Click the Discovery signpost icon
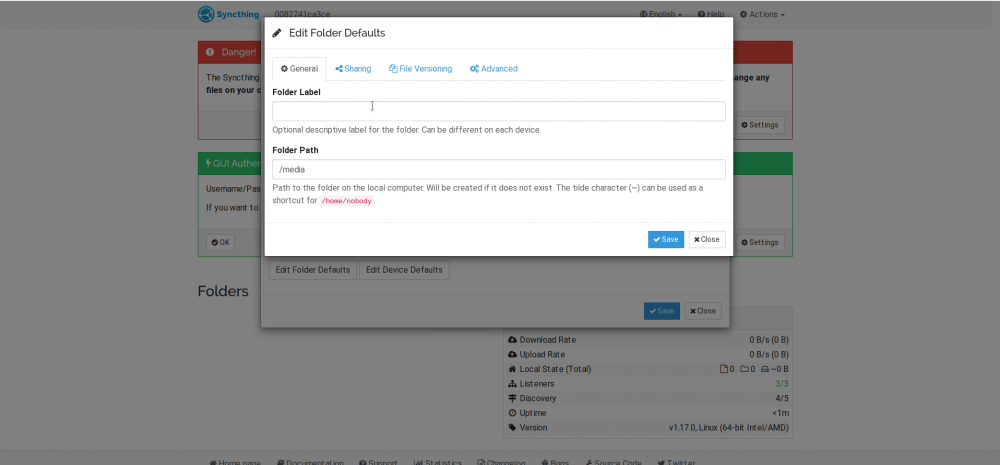 [x=512, y=399]
